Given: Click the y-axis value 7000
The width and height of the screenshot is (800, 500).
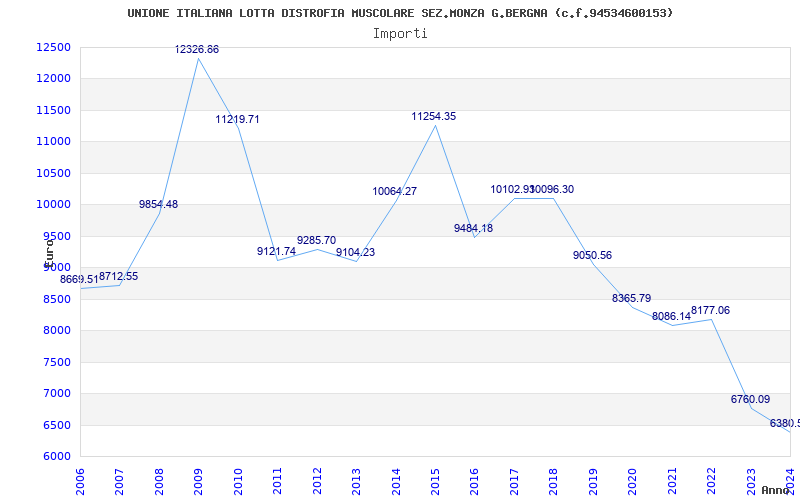Looking at the screenshot, I should (x=56, y=393).
